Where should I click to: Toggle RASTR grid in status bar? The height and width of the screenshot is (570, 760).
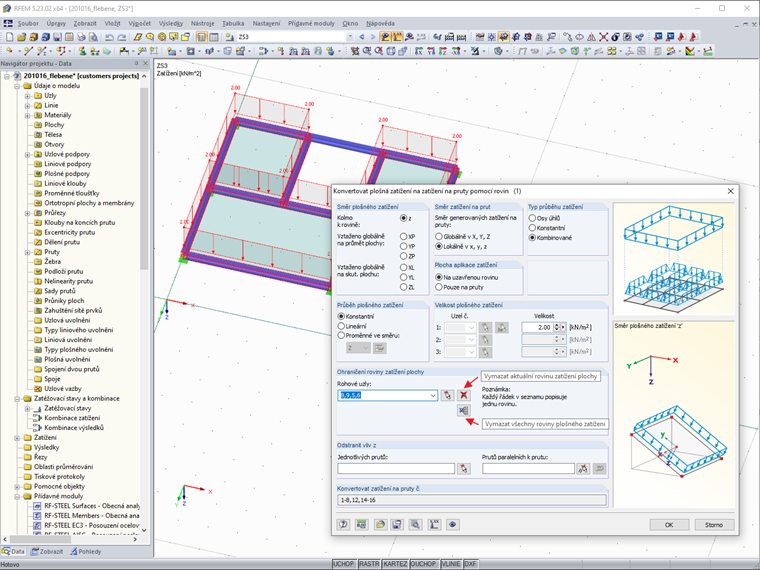tap(369, 564)
